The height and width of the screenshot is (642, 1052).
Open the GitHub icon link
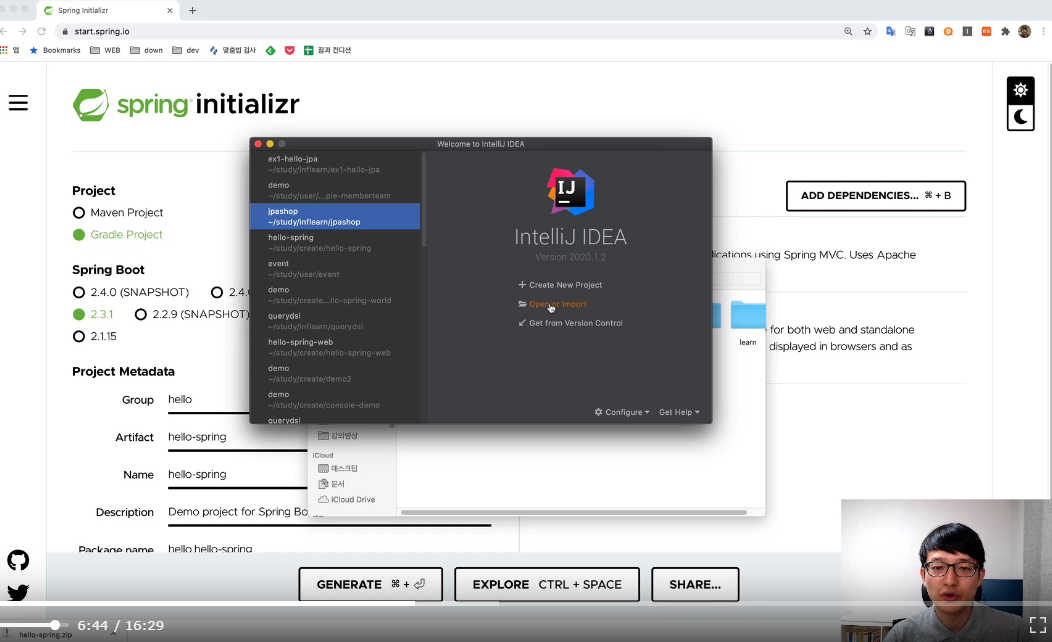point(18,560)
